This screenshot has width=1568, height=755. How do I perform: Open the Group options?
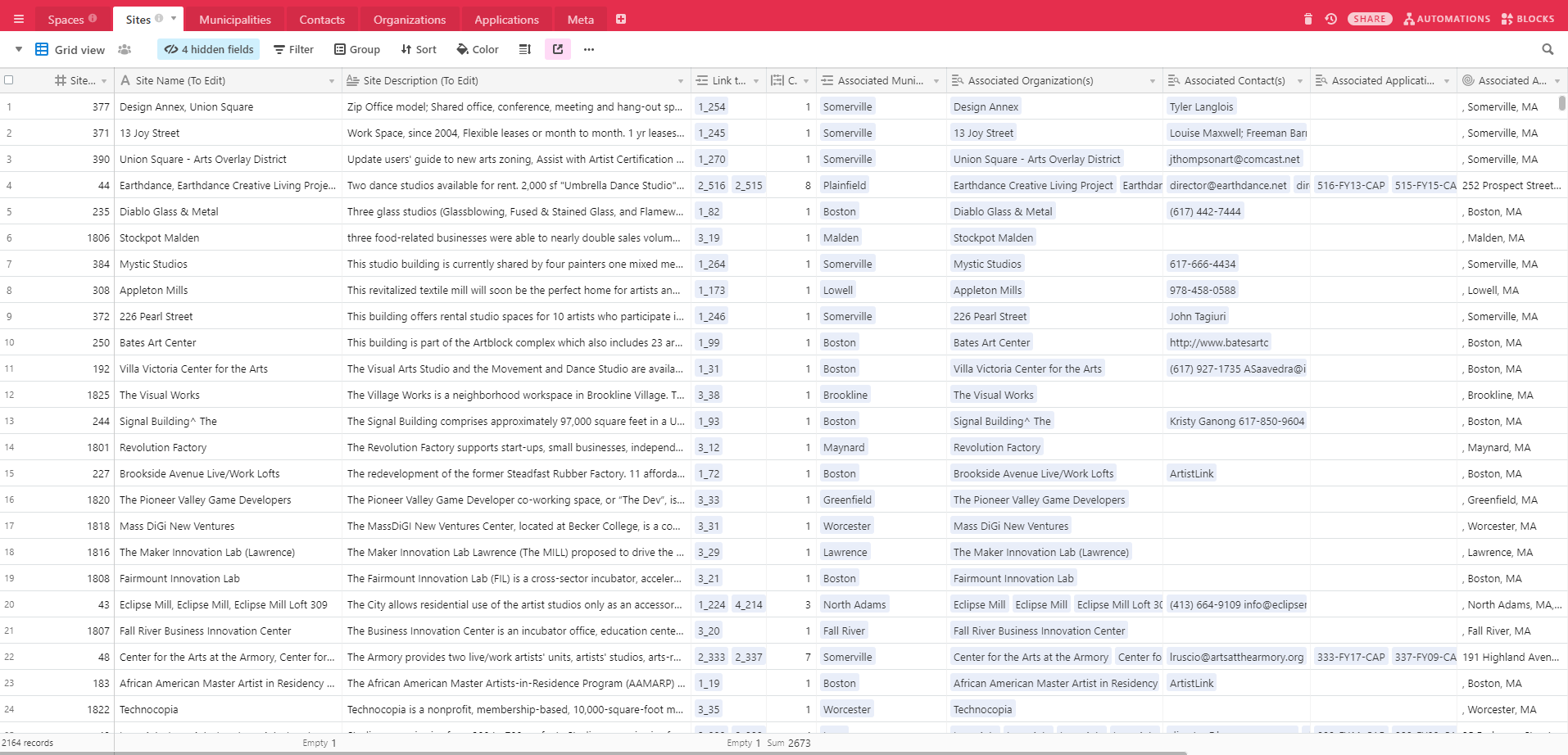pos(357,49)
